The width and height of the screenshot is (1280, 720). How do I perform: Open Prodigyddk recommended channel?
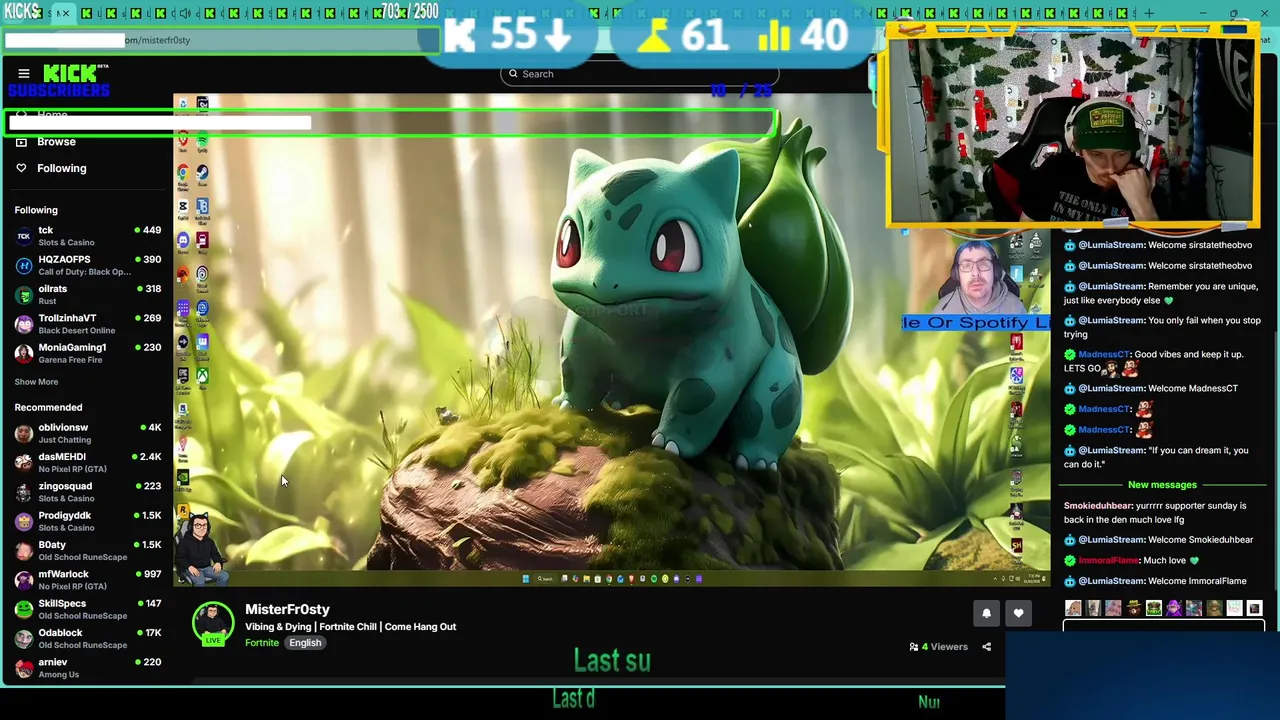87,521
